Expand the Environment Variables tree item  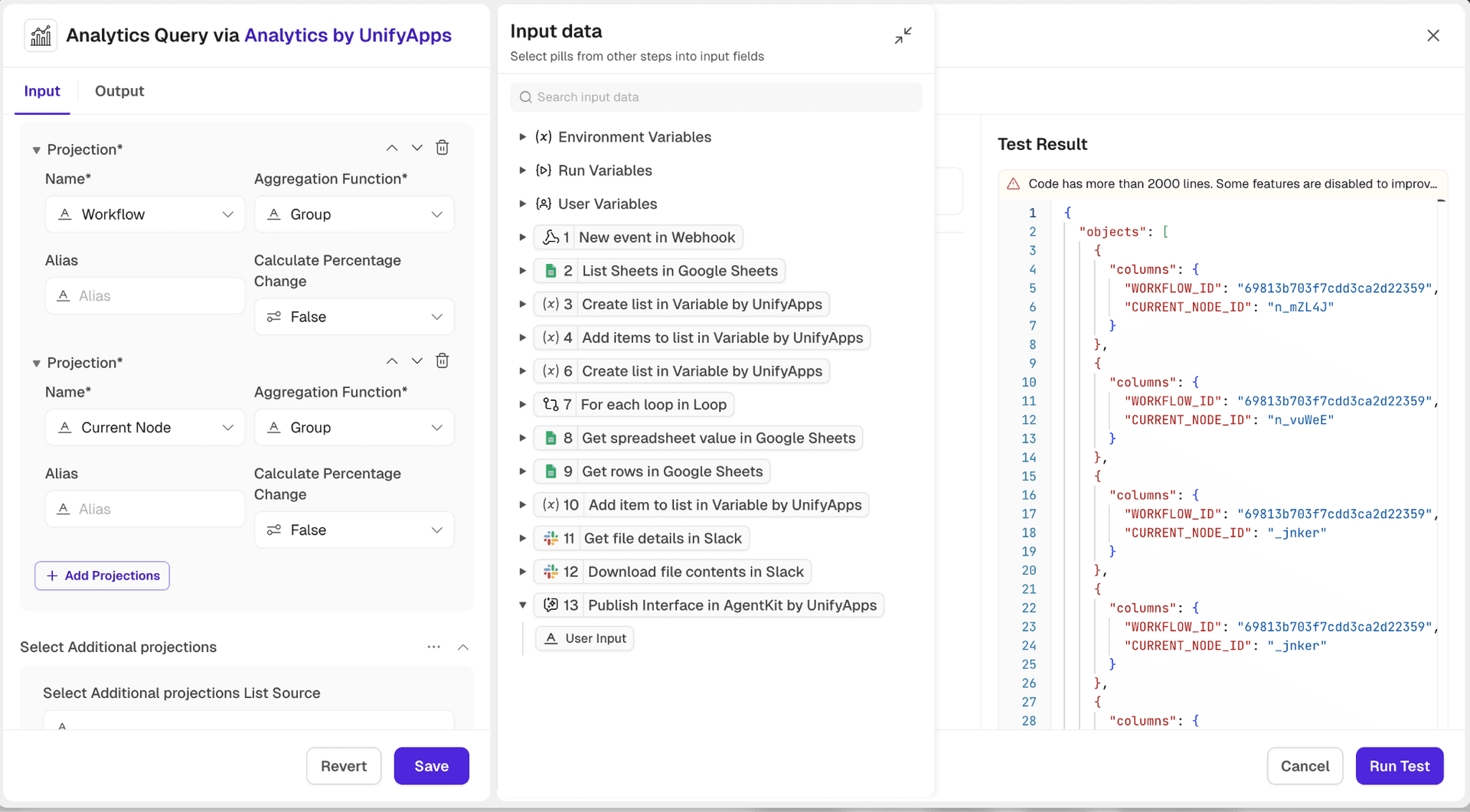[522, 137]
